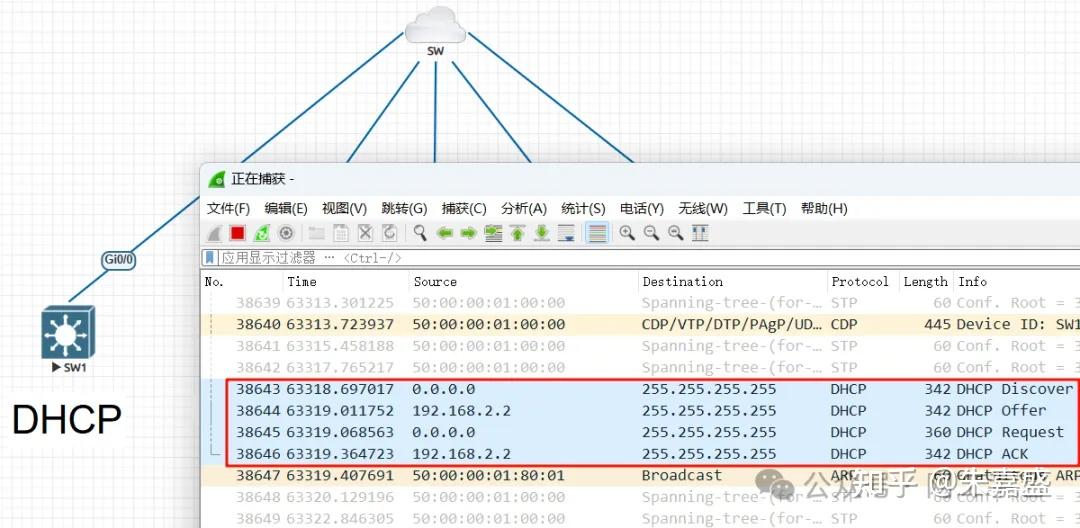The width and height of the screenshot is (1080, 528).
Task: Stop the capture with the red square
Action: (x=238, y=233)
